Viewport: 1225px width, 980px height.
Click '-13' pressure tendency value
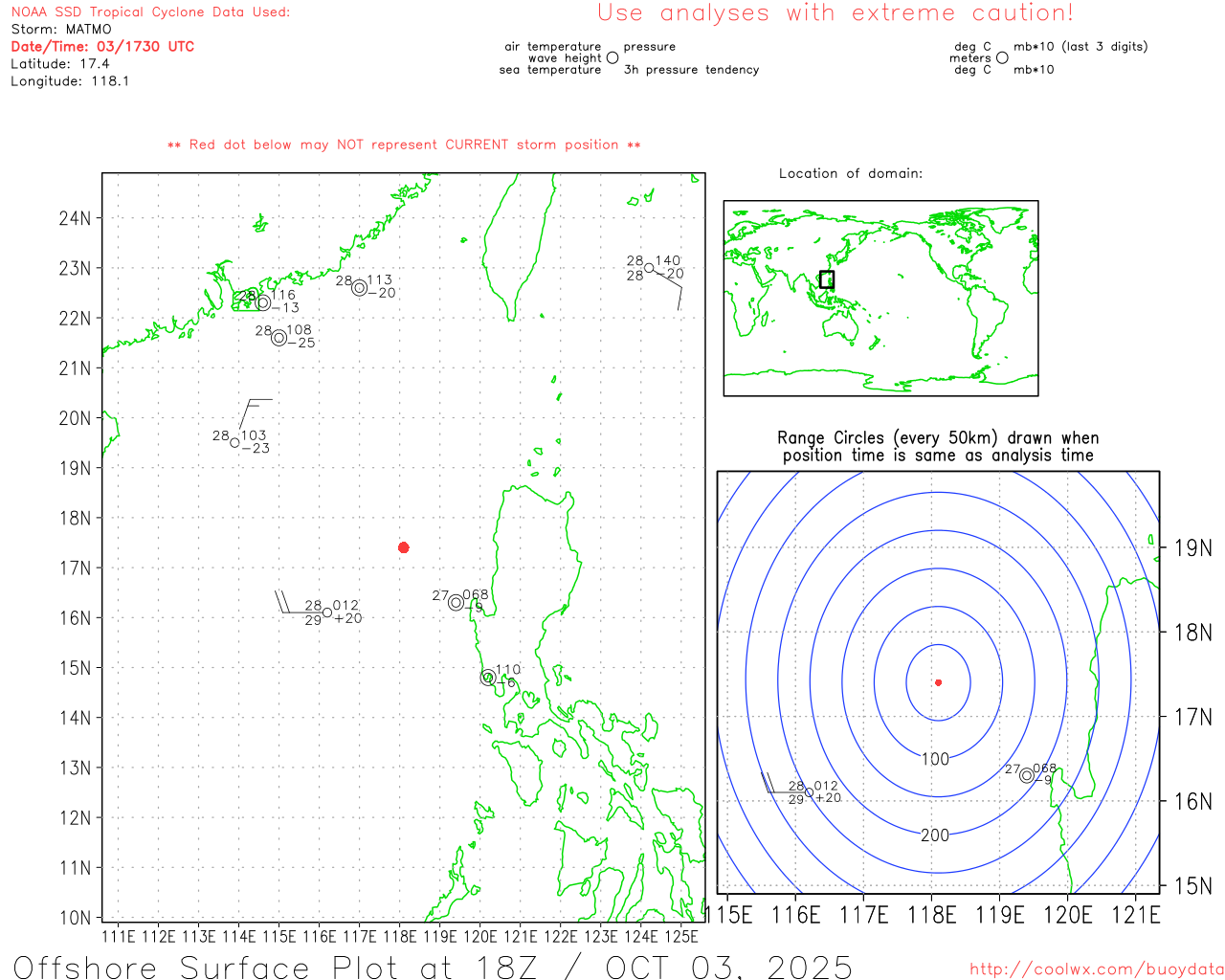tap(285, 307)
